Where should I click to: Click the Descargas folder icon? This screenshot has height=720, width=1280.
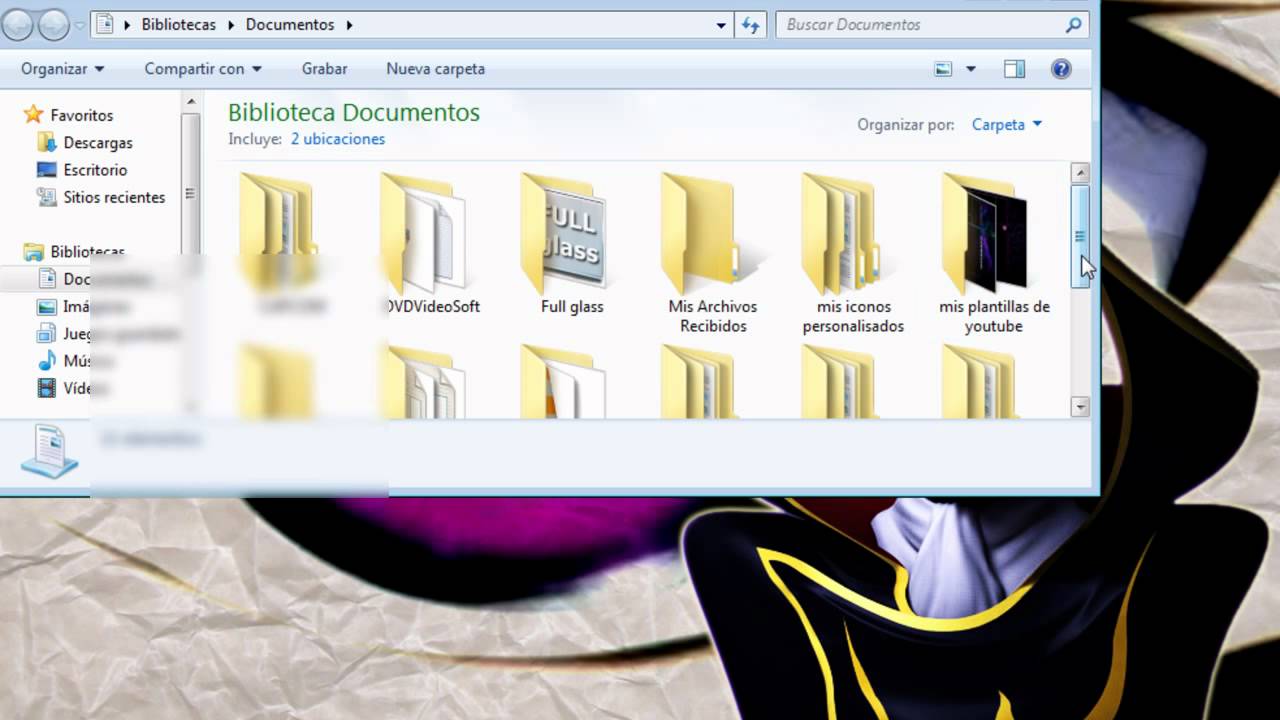coord(46,142)
